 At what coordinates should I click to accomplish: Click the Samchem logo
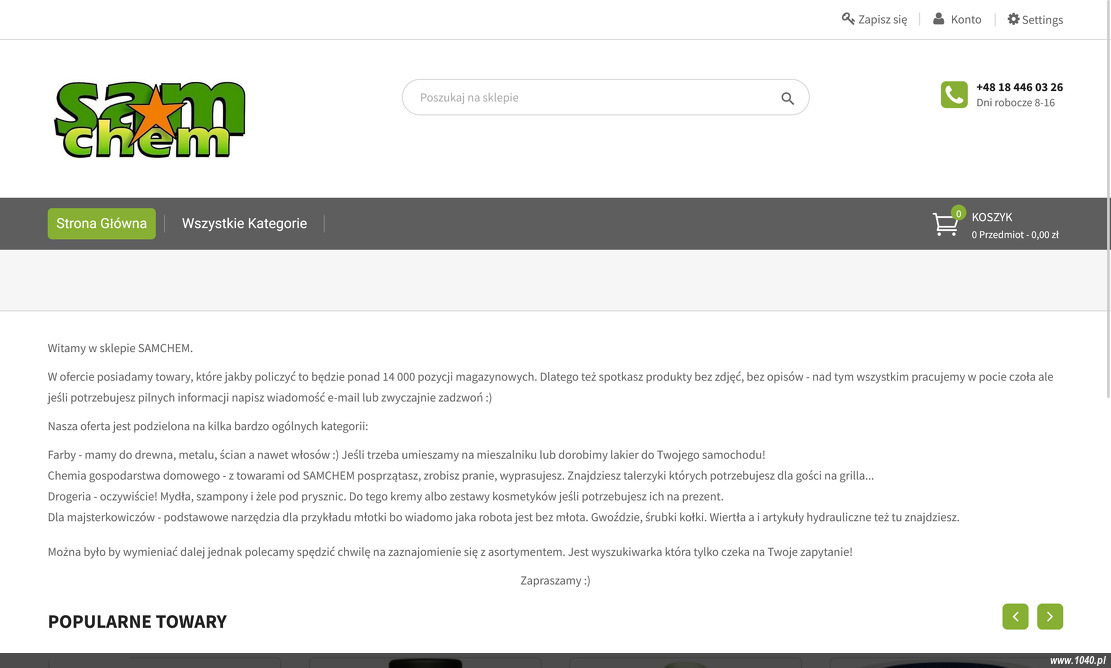pos(150,119)
